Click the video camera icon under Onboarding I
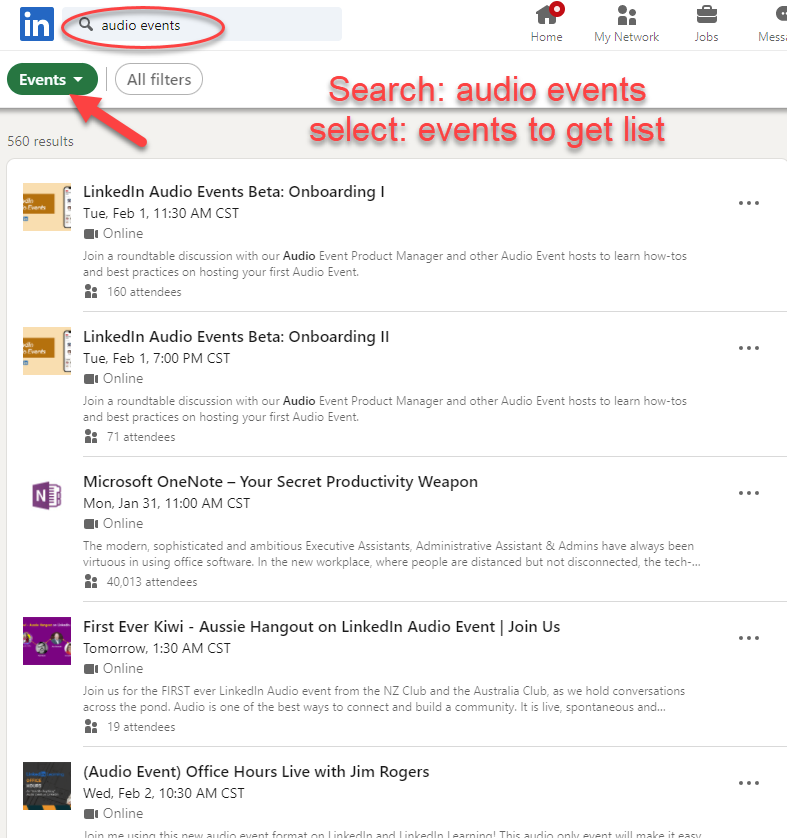 (91, 234)
